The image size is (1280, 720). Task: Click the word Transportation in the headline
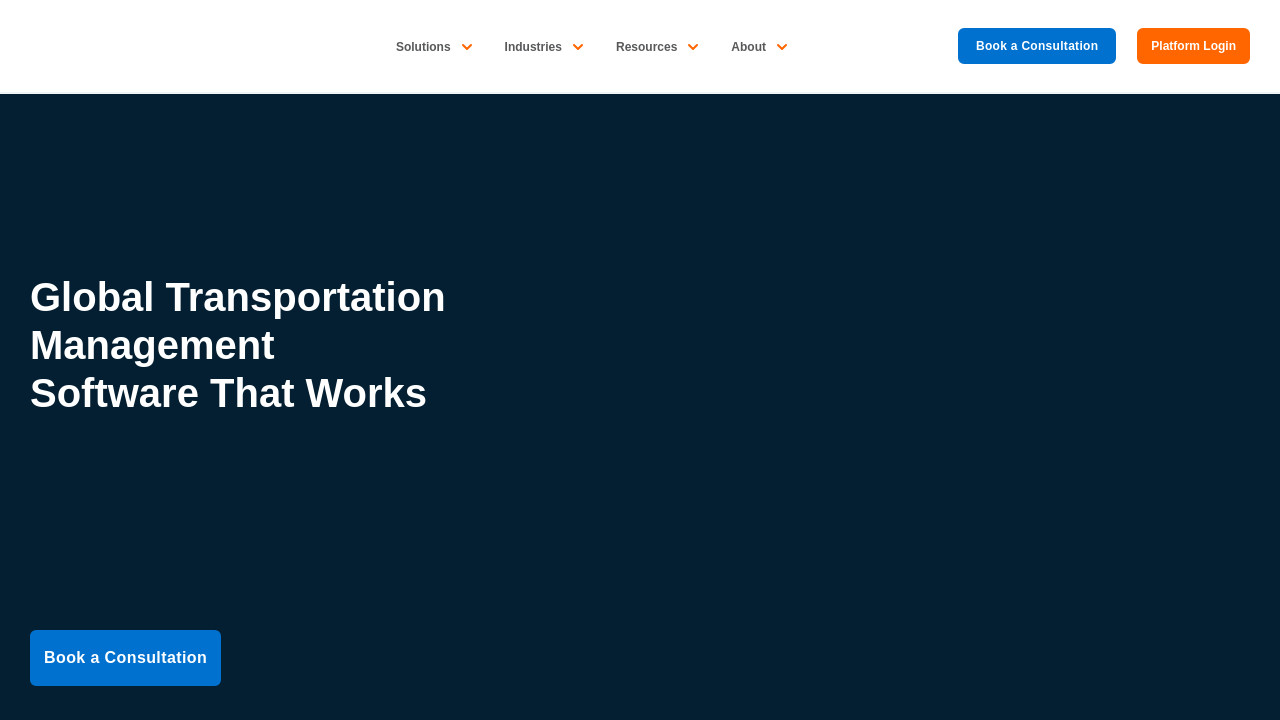click(305, 297)
